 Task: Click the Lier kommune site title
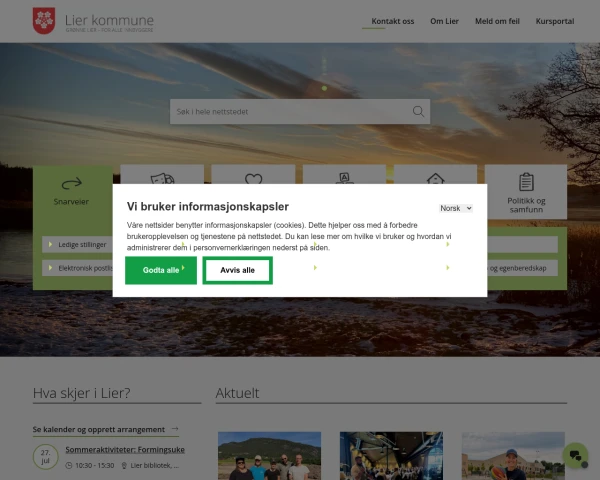[109, 20]
